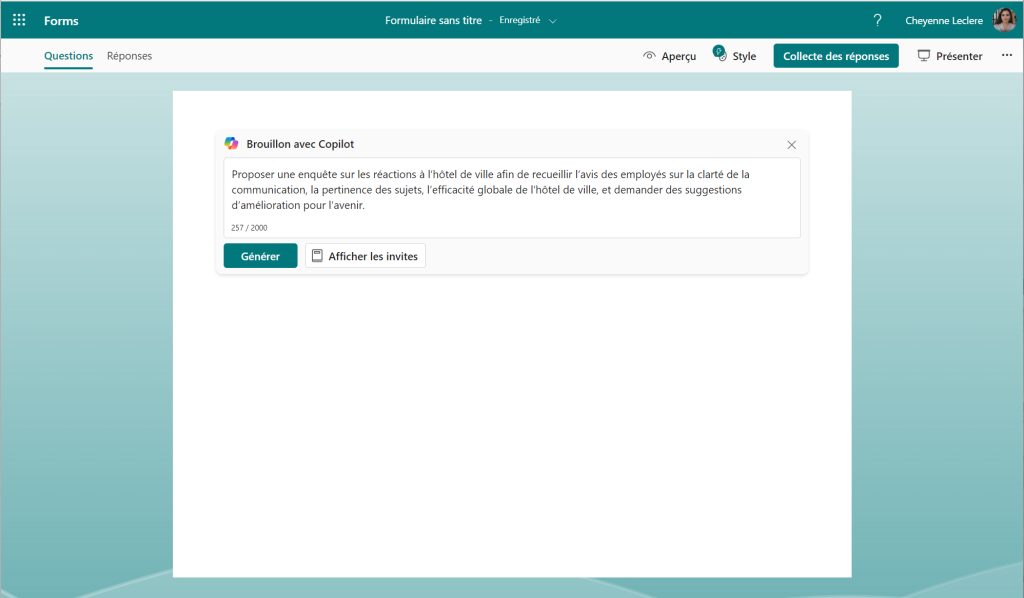The height and width of the screenshot is (598, 1024).
Task: Open the more options ellipsis menu
Action: pyautogui.click(x=1006, y=56)
